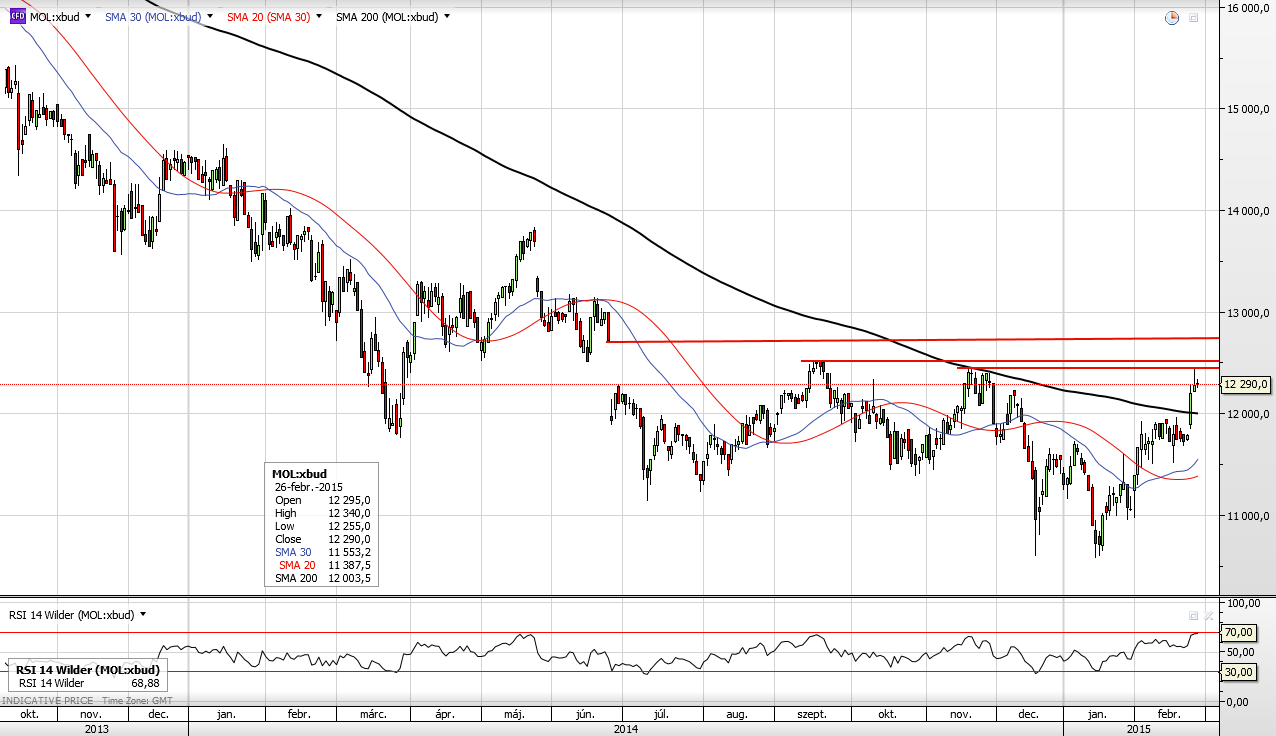Click the Low 12 255,0 row
Screen dimensions: 1276x736
coord(323,526)
